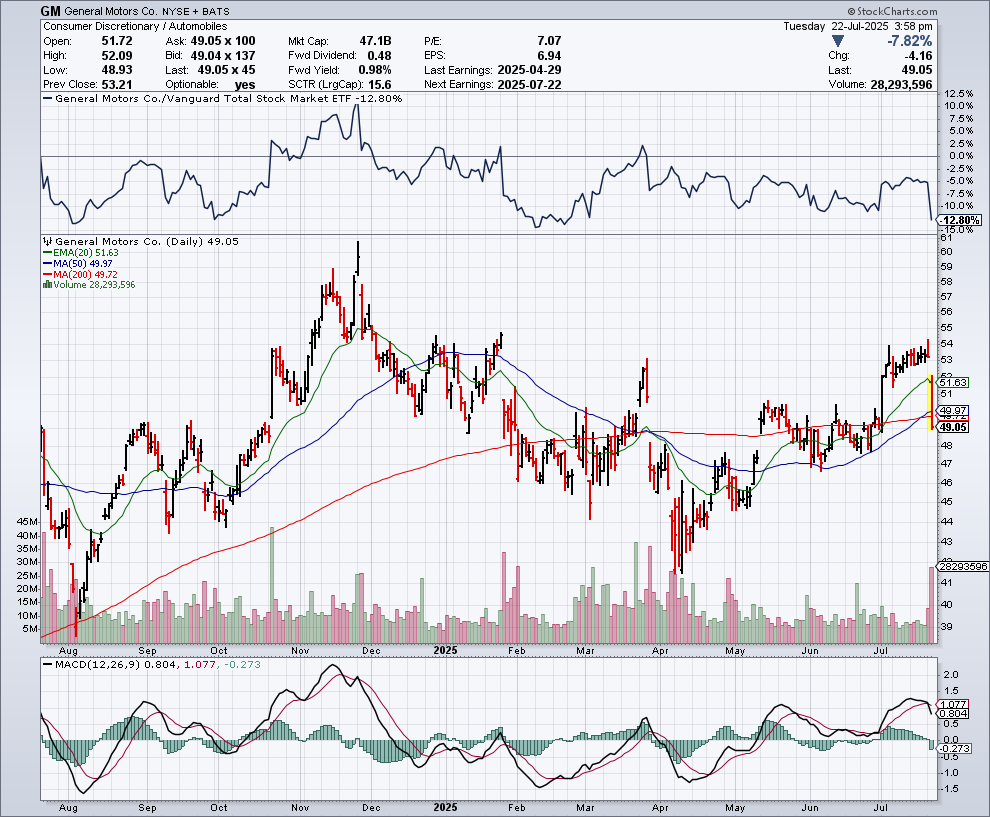Click the 0.804 MACD tag on the axis
This screenshot has width=990, height=817.
[x=953, y=713]
